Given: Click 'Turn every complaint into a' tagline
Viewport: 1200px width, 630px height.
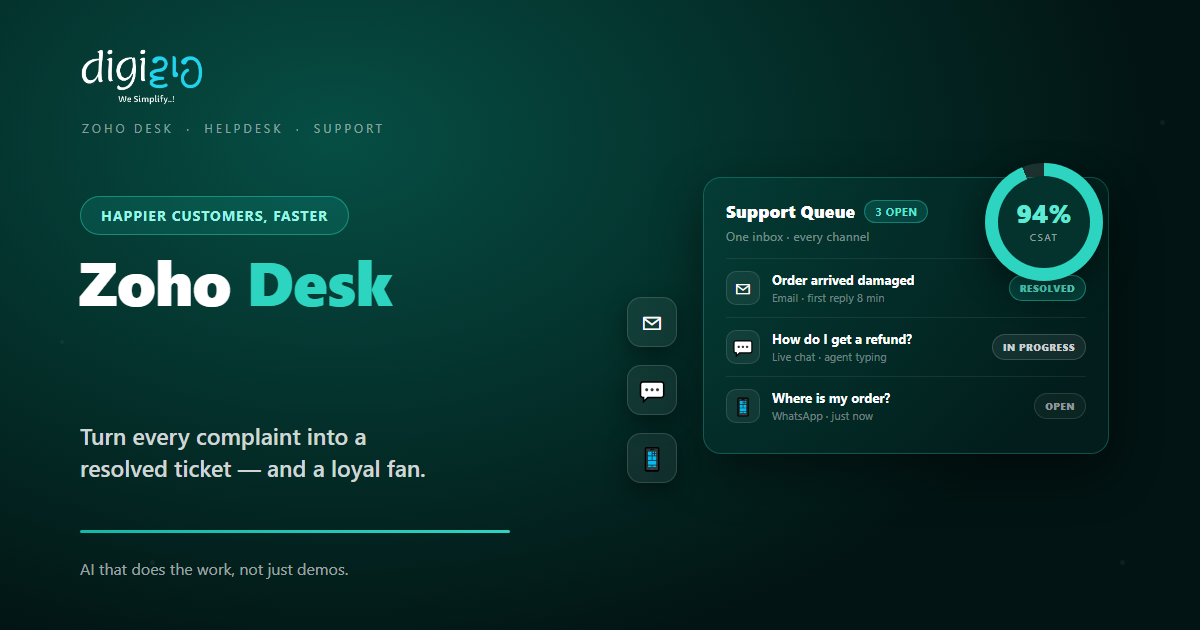Looking at the screenshot, I should pyautogui.click(x=223, y=437).
